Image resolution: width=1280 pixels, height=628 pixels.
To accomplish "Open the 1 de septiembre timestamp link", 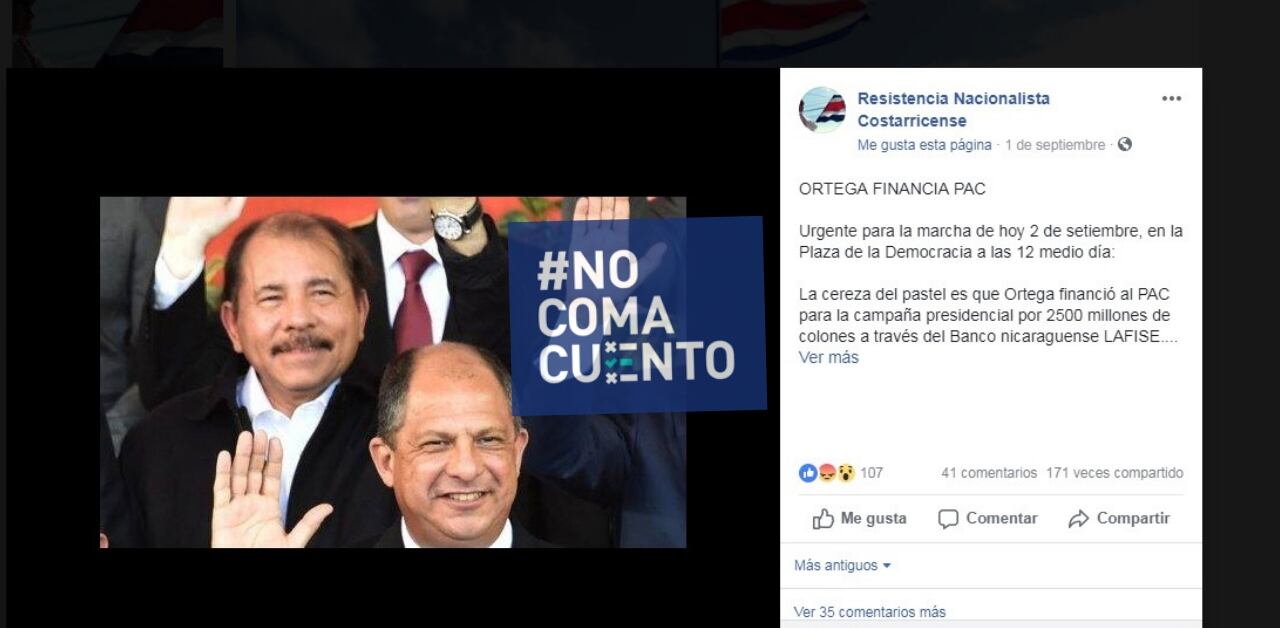I will (x=1055, y=145).
